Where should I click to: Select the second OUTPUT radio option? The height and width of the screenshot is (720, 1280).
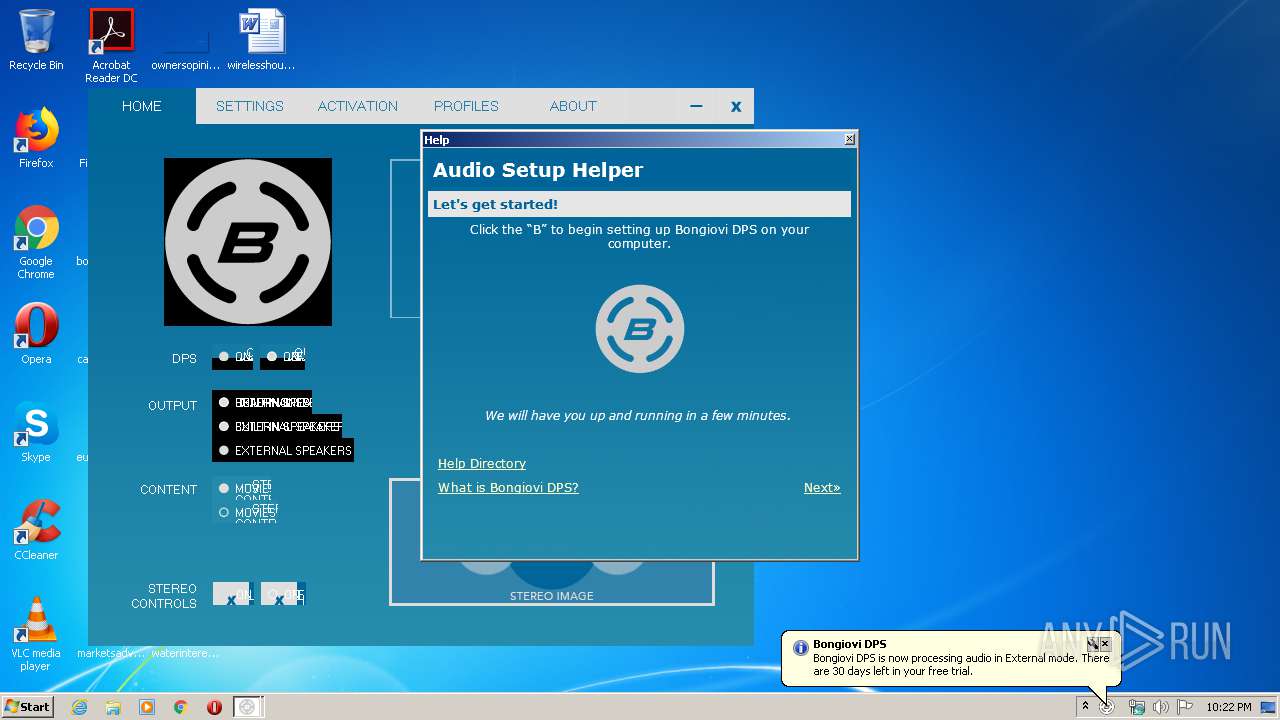coord(224,426)
